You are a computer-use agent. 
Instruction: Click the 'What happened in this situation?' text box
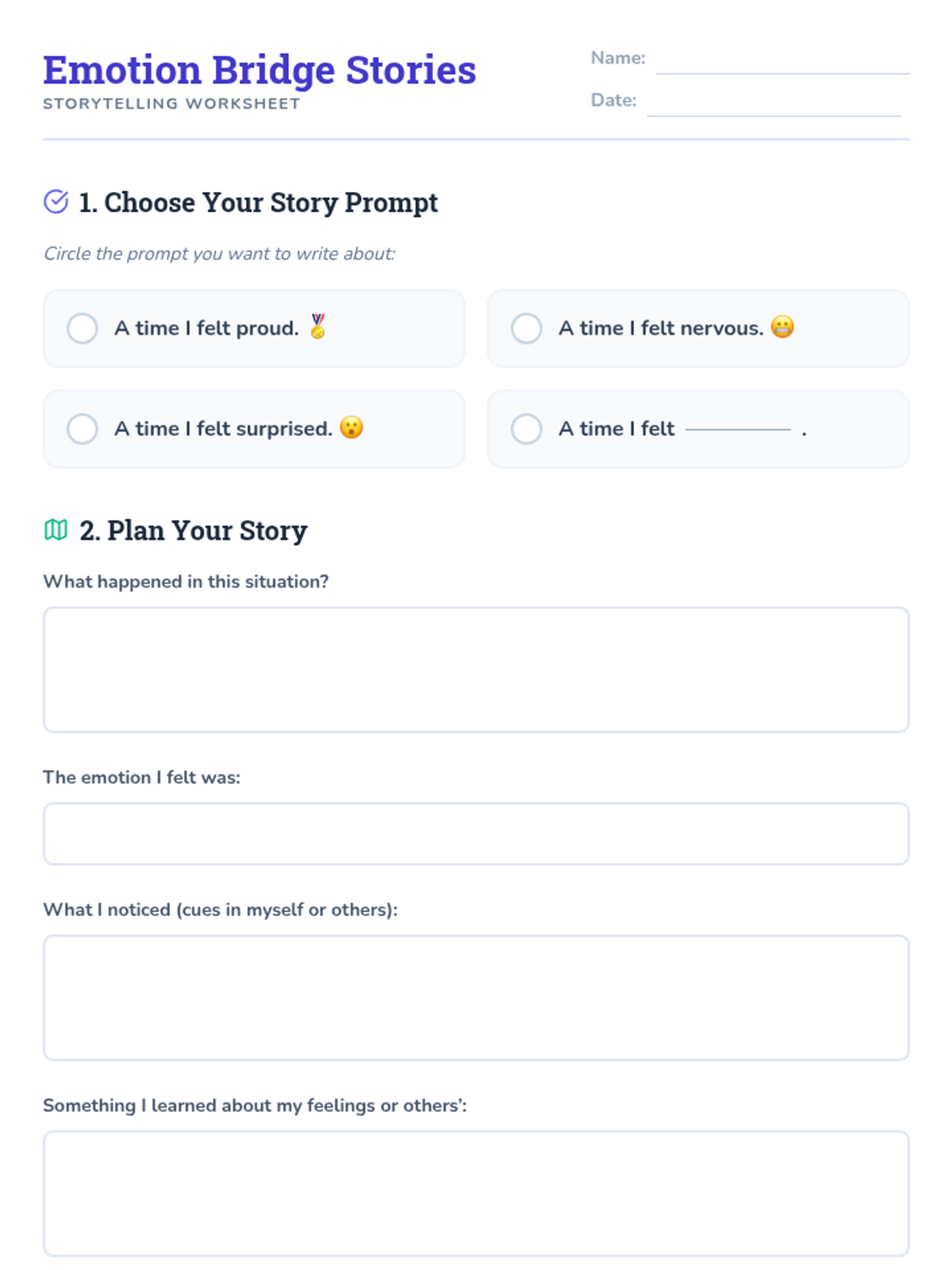pyautogui.click(x=476, y=669)
